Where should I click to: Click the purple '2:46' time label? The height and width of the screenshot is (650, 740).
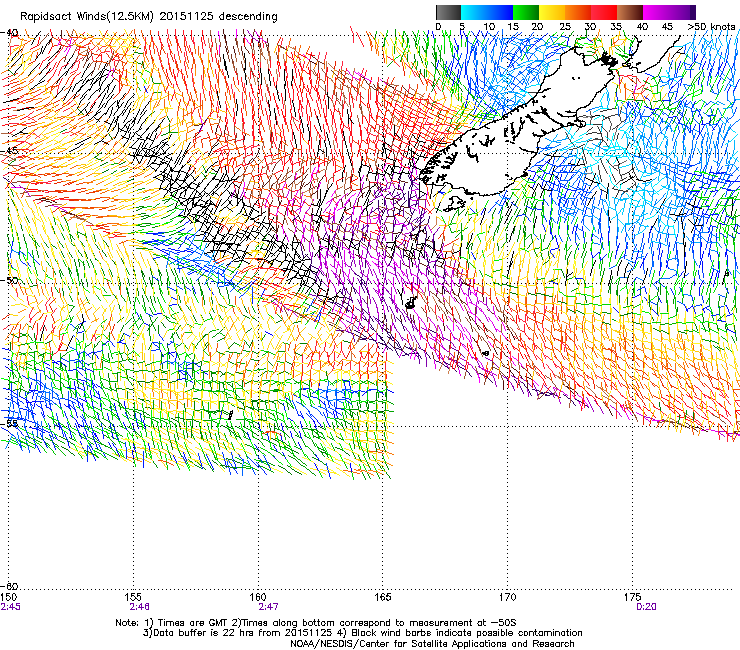click(140, 607)
